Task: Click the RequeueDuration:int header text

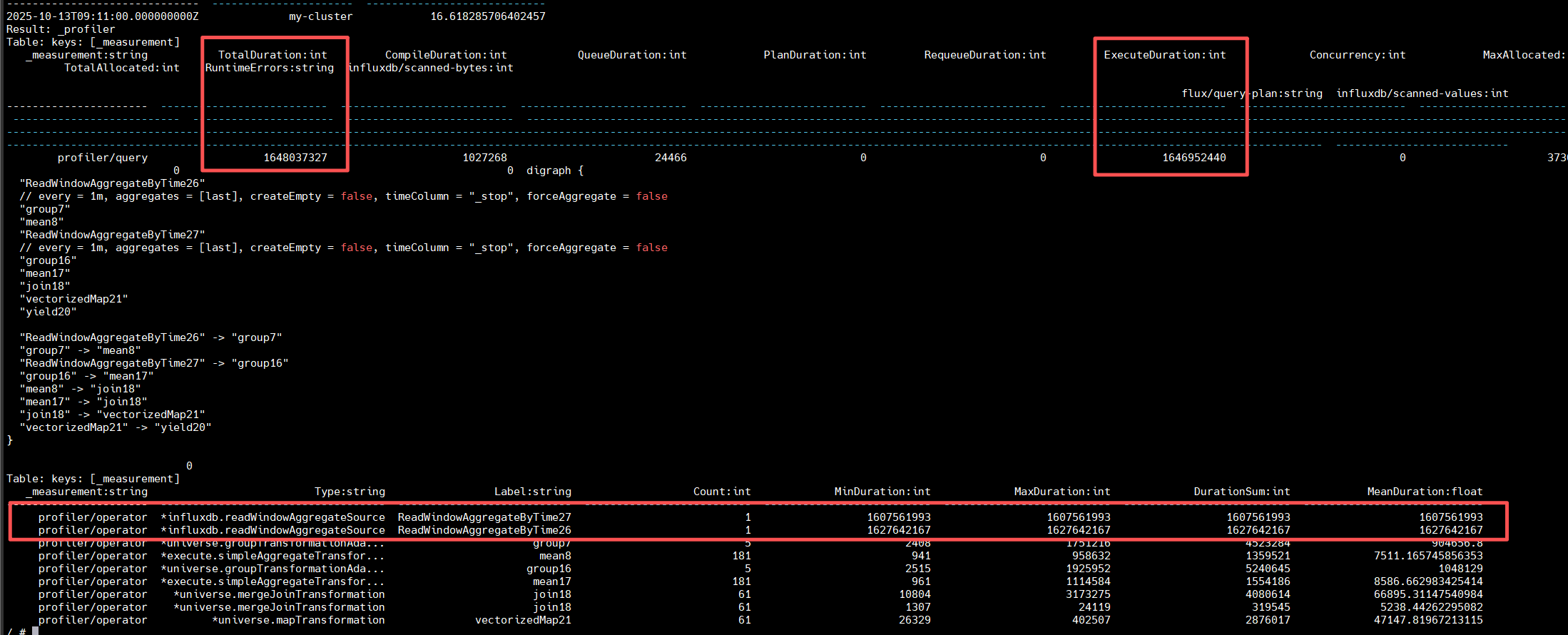Action: [985, 55]
